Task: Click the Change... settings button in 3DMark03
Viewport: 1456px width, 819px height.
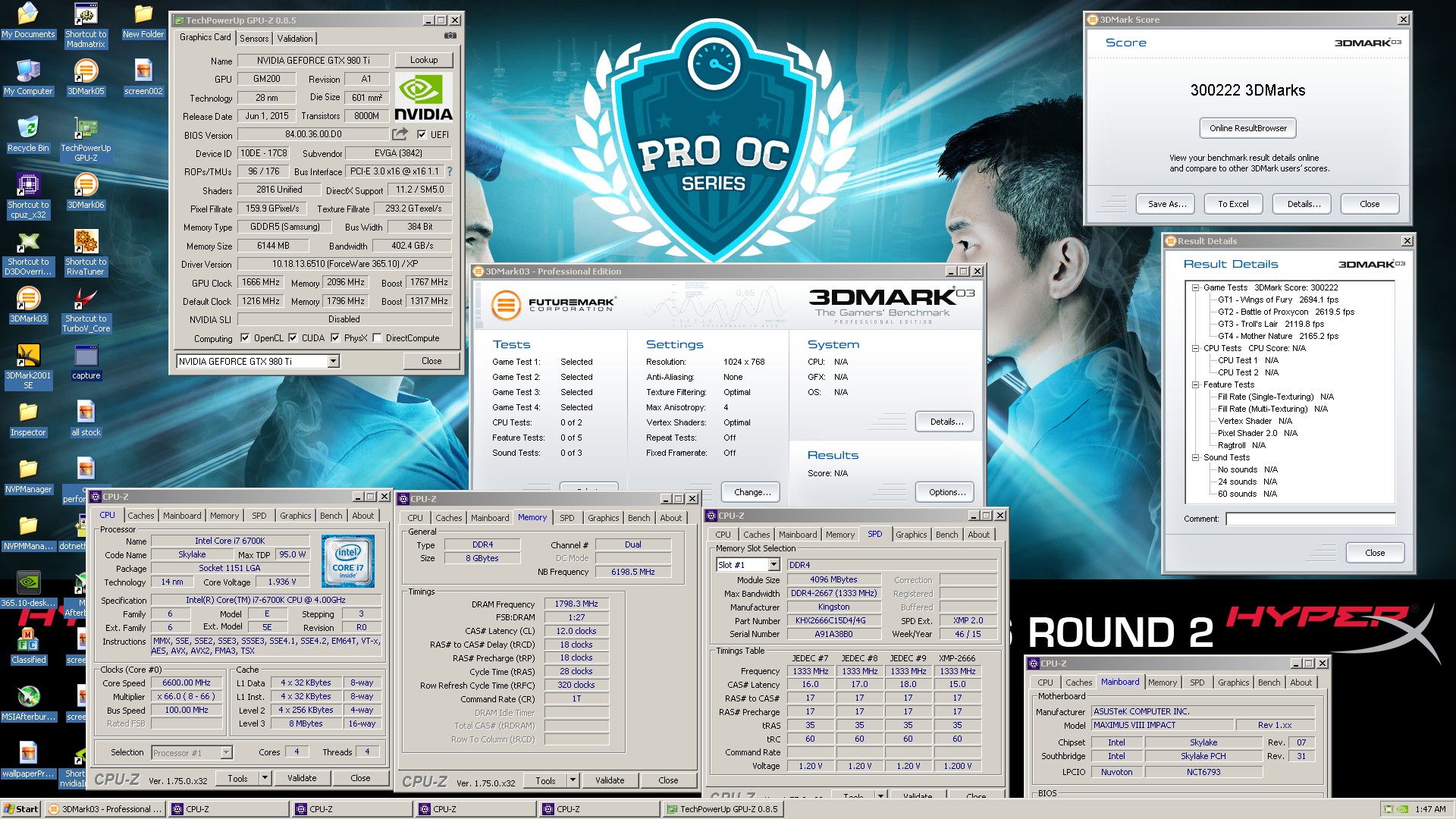Action: pos(752,492)
